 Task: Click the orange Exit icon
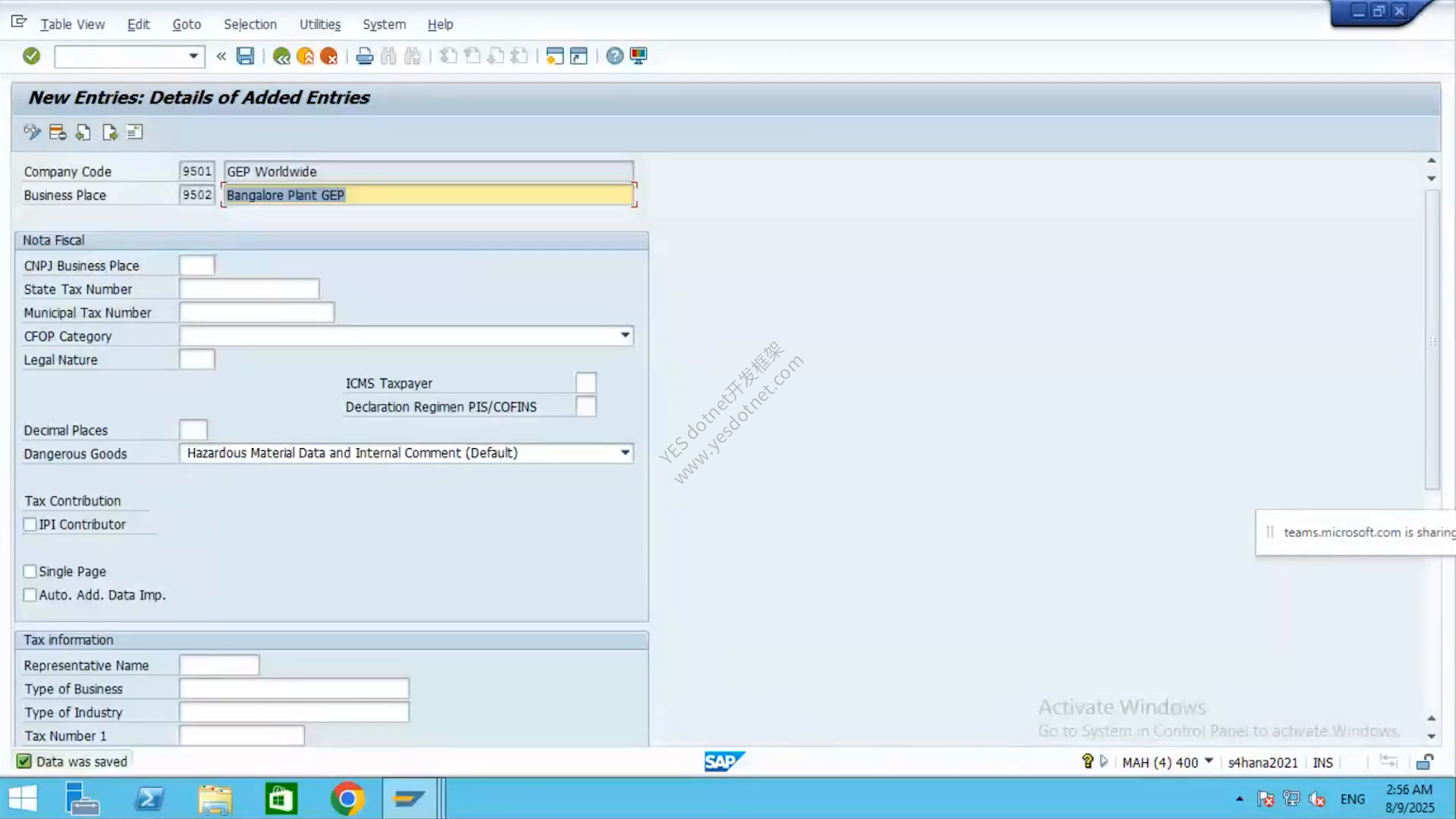(x=305, y=56)
